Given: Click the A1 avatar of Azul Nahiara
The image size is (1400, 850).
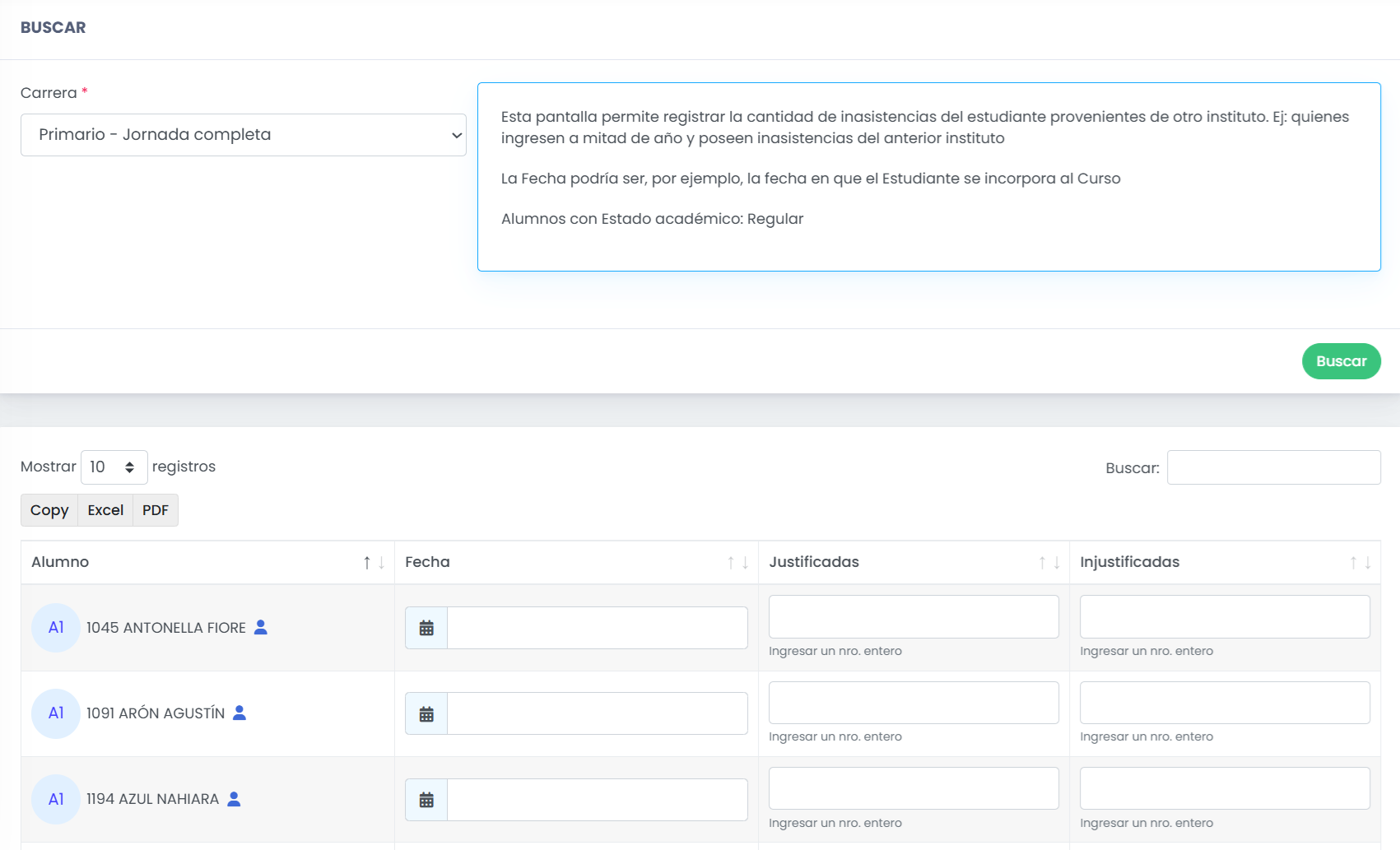Looking at the screenshot, I should 56,799.
